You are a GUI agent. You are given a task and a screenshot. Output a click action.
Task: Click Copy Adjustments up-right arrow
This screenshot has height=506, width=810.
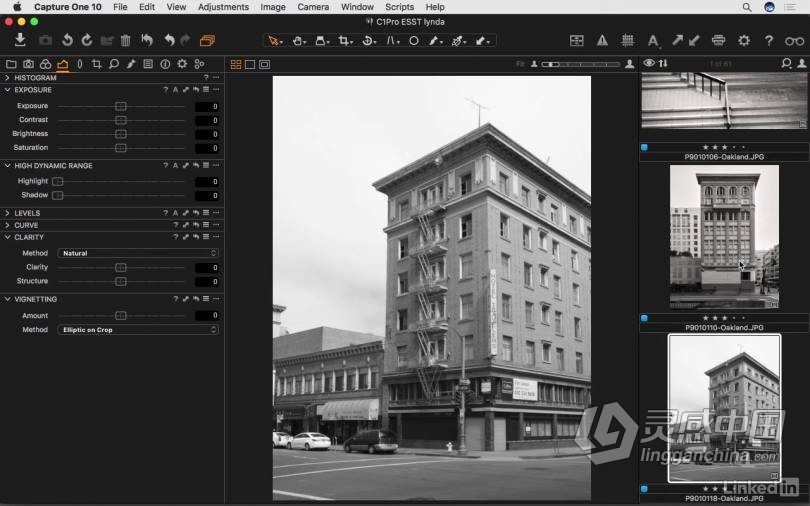[x=677, y=40]
